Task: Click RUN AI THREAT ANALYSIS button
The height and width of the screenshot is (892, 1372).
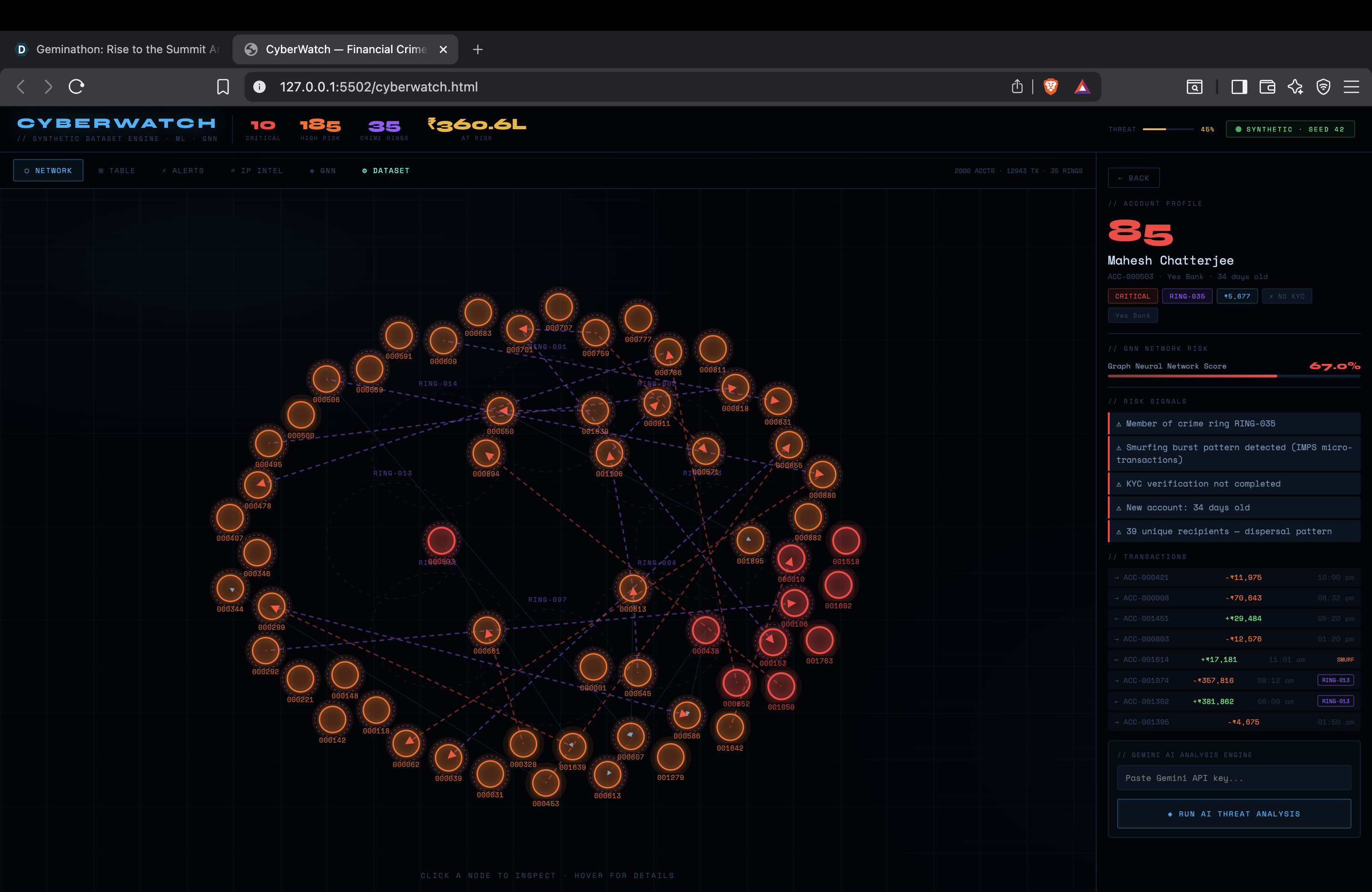Action: 1234,814
